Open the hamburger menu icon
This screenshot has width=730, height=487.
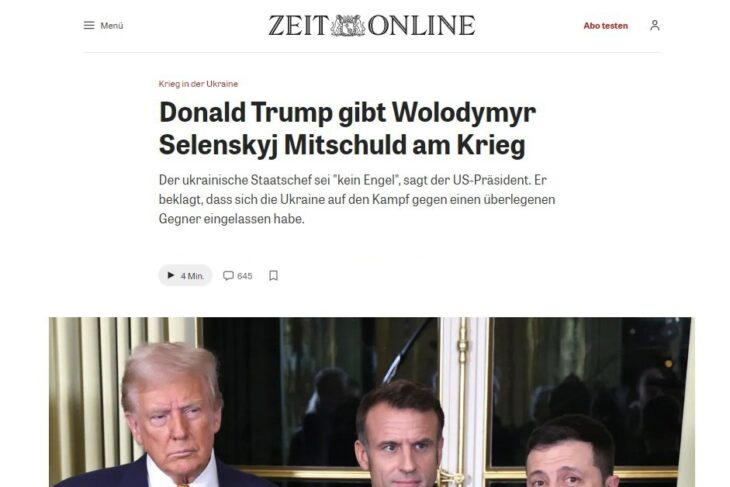89,25
